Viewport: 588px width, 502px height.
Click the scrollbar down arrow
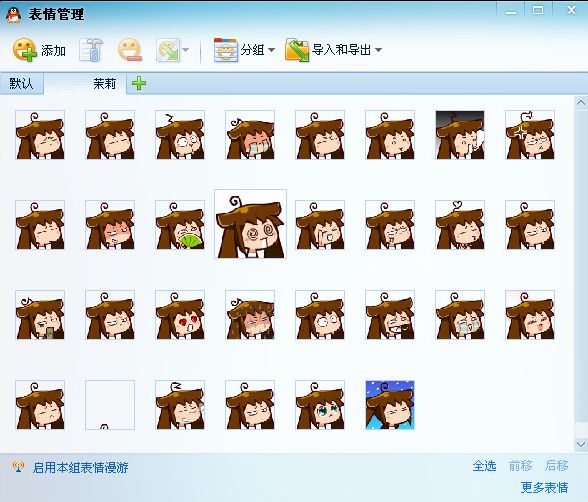coord(581,444)
